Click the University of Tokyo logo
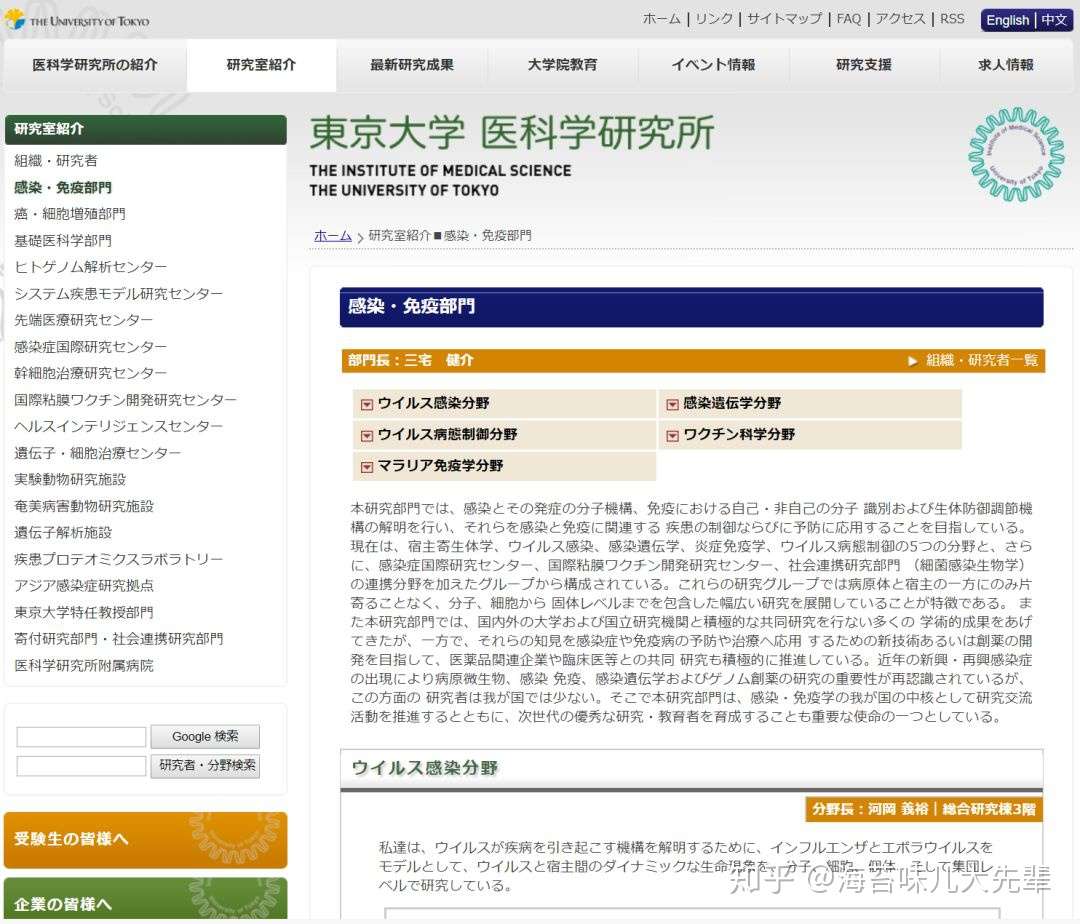This screenshot has width=1080, height=924. point(76,20)
